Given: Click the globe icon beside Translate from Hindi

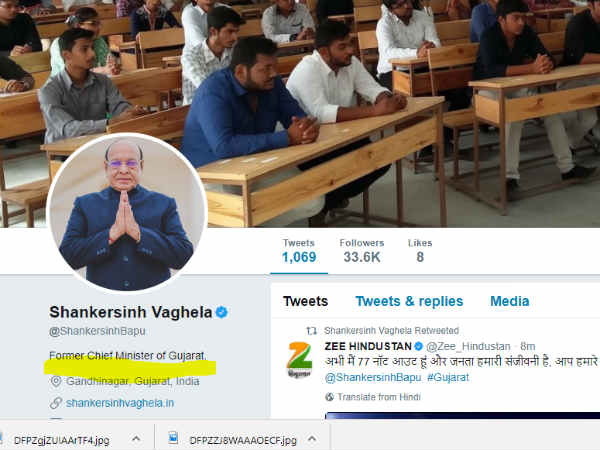Looking at the screenshot, I should point(329,397).
